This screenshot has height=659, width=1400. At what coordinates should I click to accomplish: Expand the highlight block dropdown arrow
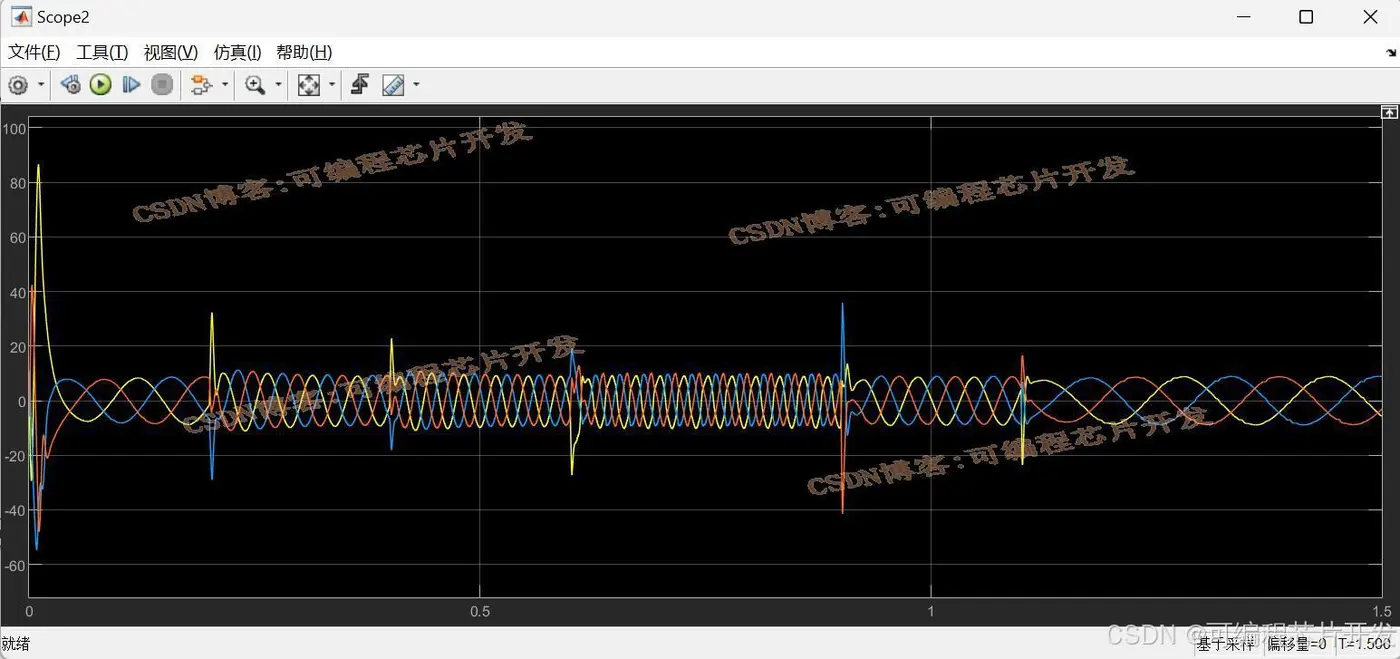point(225,85)
